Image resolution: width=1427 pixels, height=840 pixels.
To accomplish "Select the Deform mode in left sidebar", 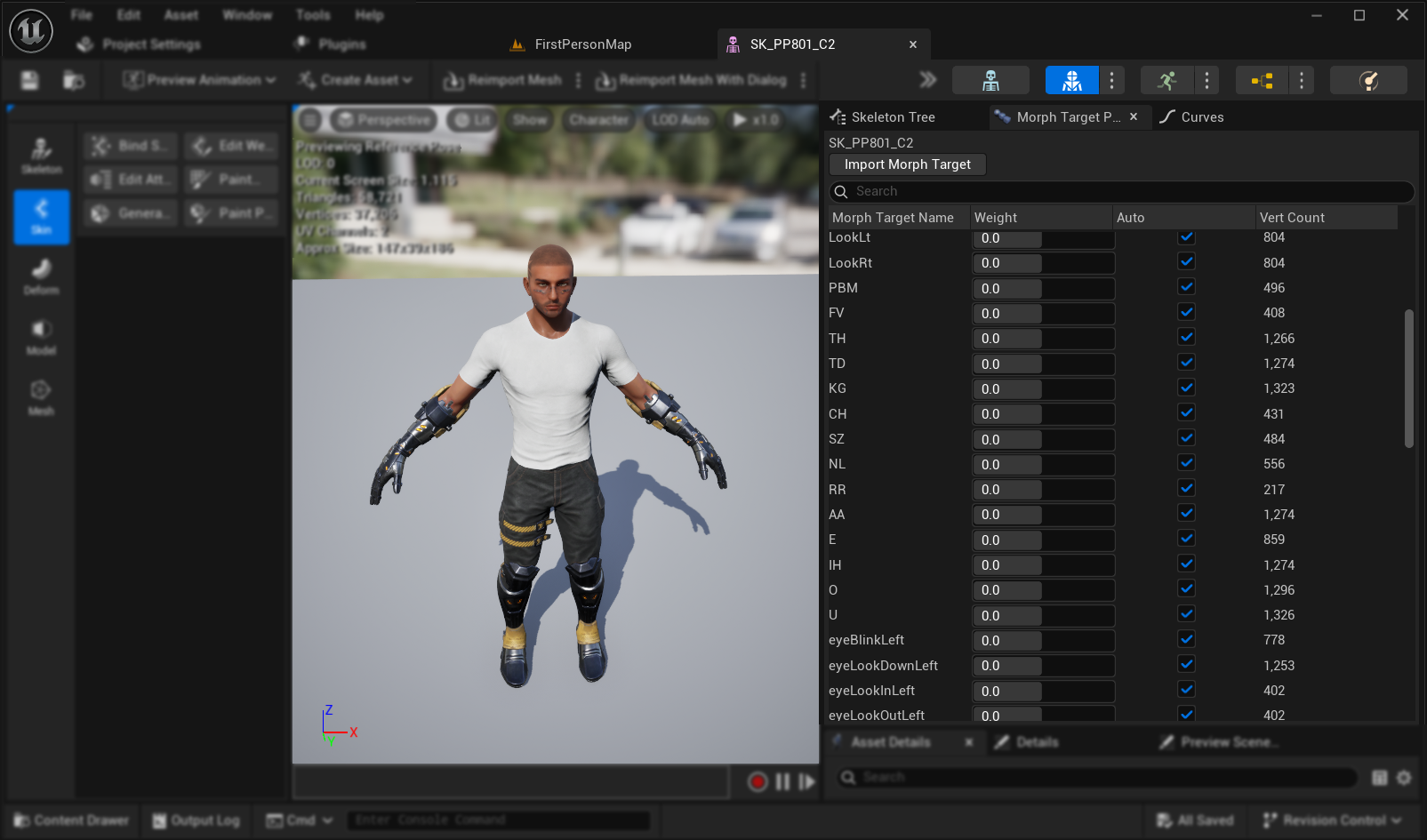I will point(40,274).
